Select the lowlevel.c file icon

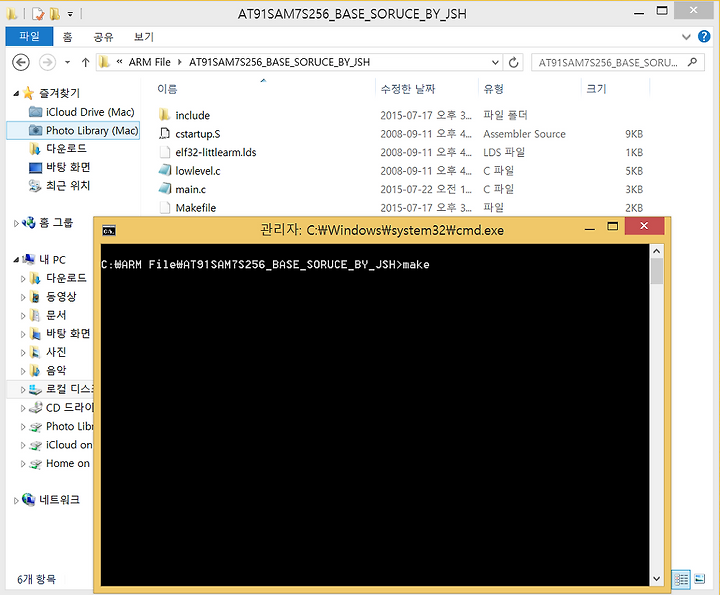click(164, 170)
